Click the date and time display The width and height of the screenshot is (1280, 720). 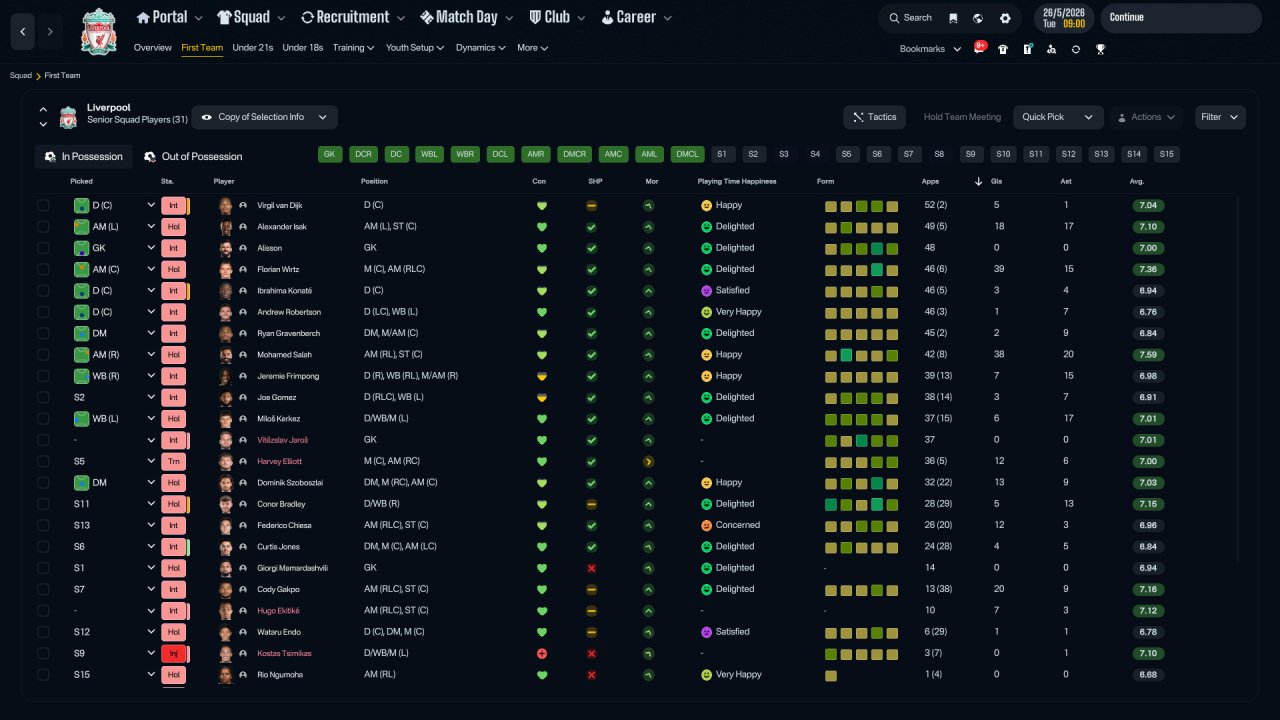click(1062, 18)
